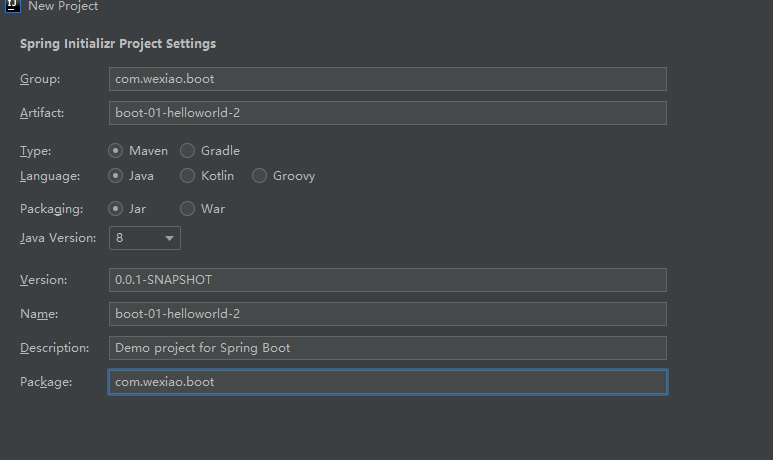Screen dimensions: 773x460
Task: Select Jar packaging option
Action: 117,209
